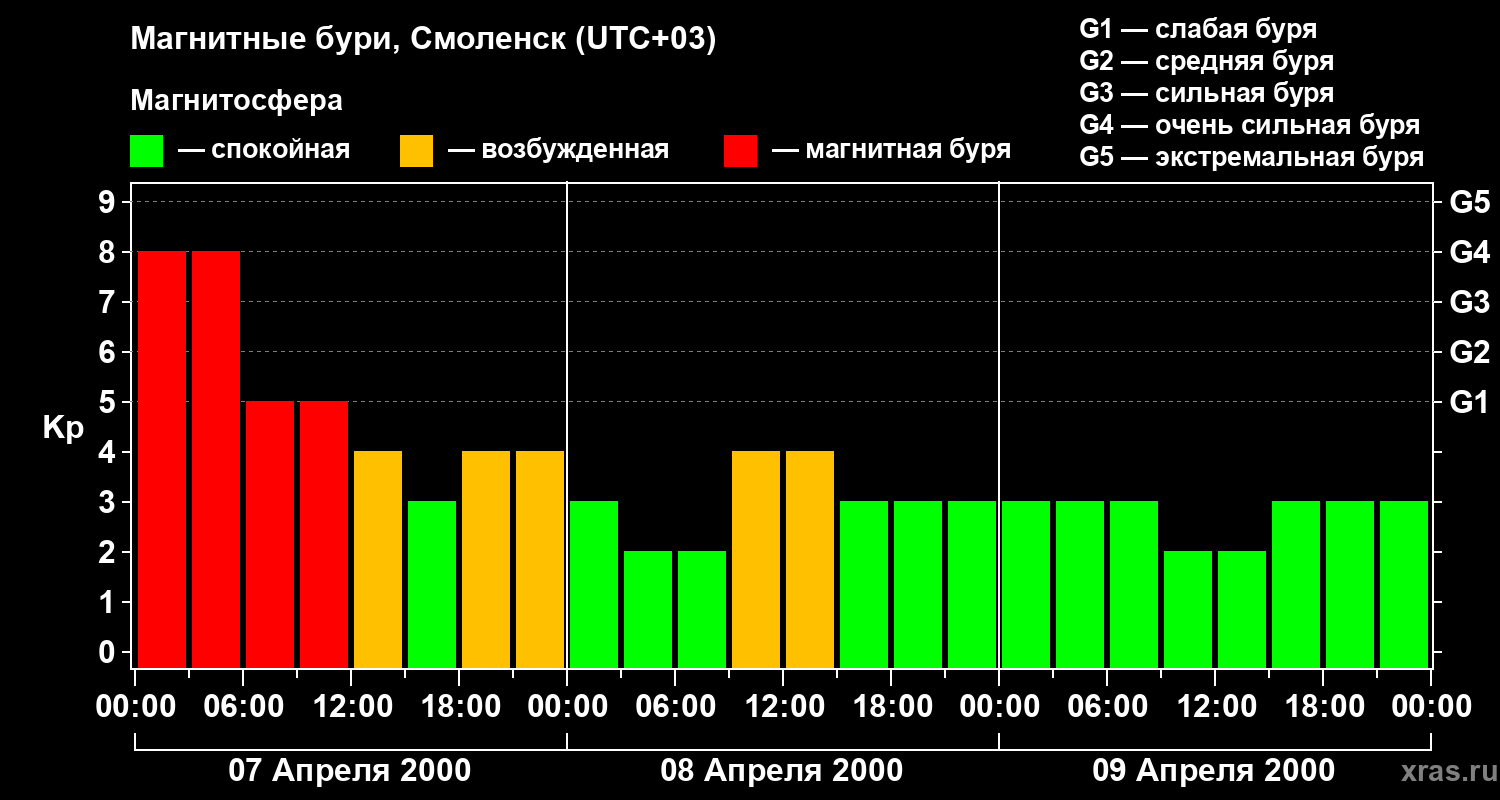Click the '07 Апреля 2000' date label
Image resolution: width=1500 pixels, height=800 pixels.
tap(350, 771)
